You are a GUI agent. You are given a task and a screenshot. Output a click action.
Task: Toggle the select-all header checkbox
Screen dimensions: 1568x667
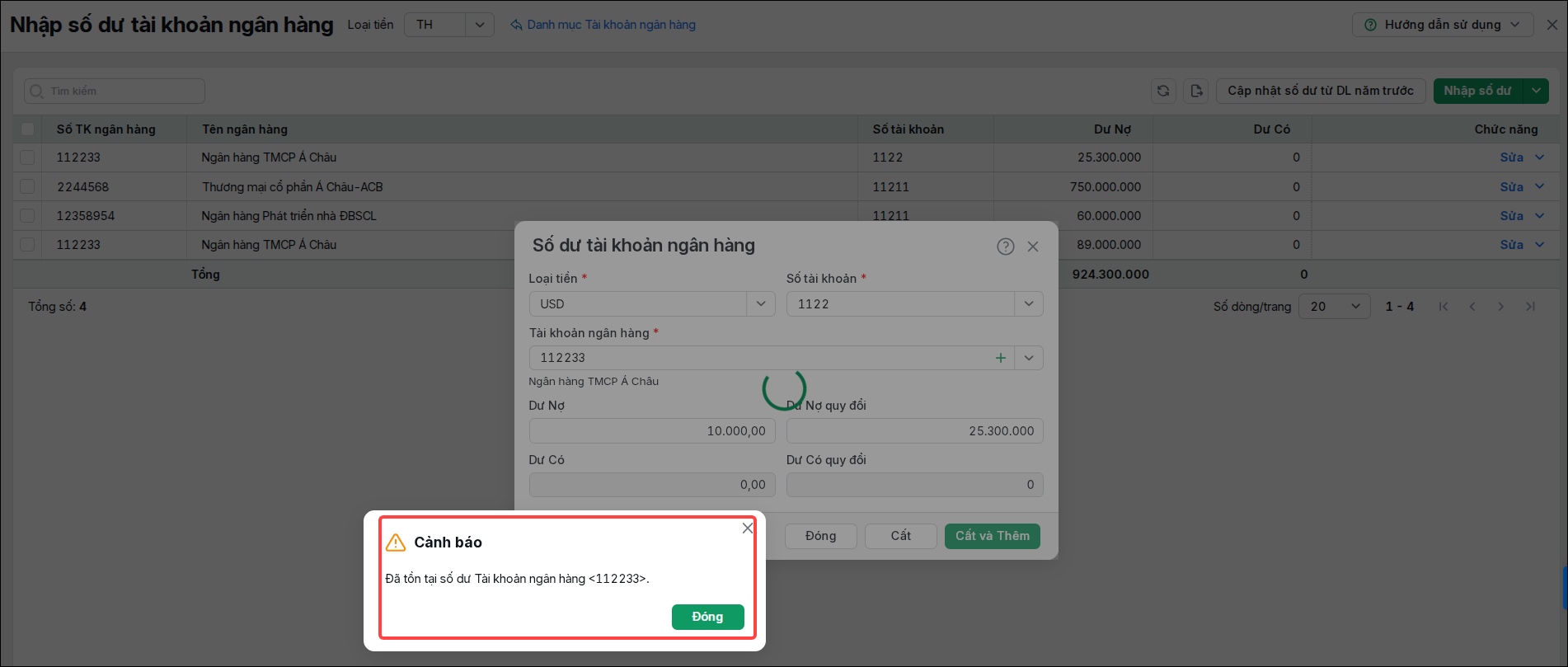click(28, 129)
